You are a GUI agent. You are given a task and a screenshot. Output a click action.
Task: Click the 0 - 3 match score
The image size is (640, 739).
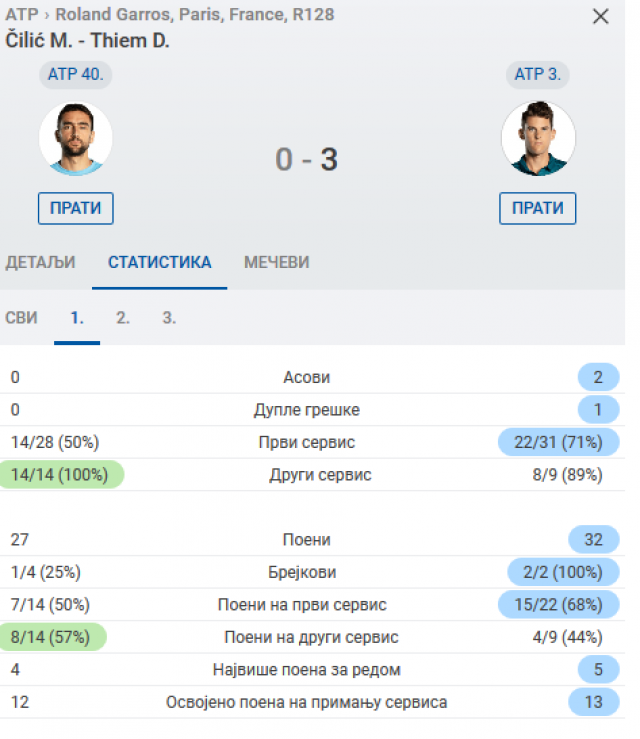click(x=306, y=159)
